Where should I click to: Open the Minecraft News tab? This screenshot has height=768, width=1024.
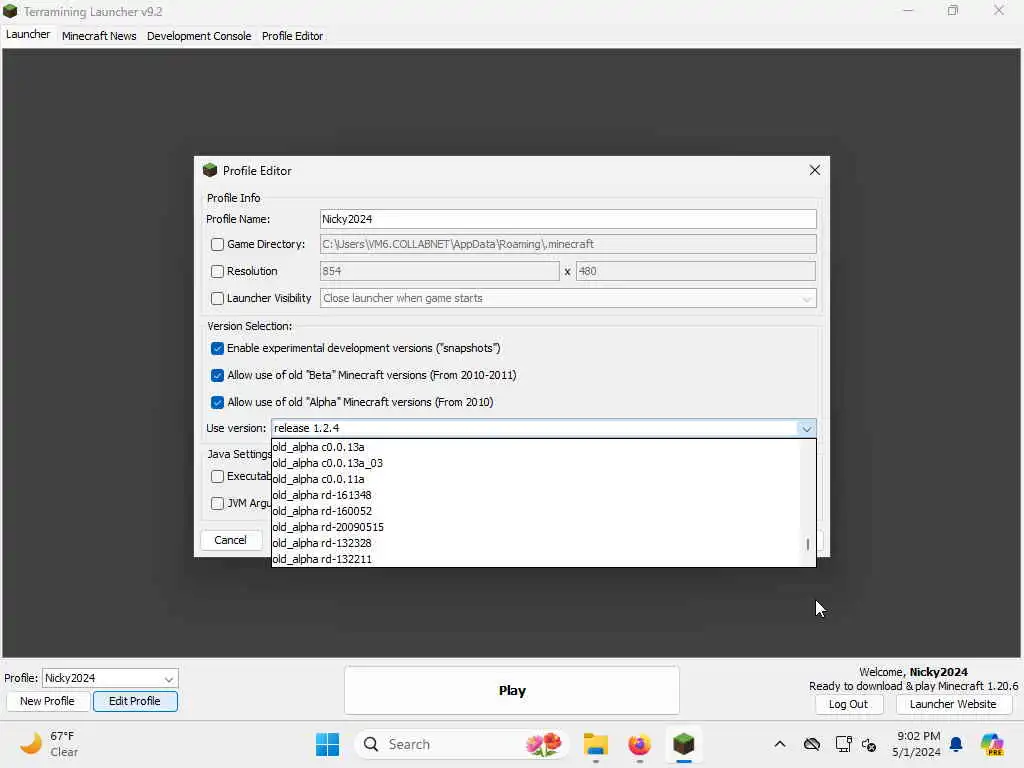tap(99, 36)
